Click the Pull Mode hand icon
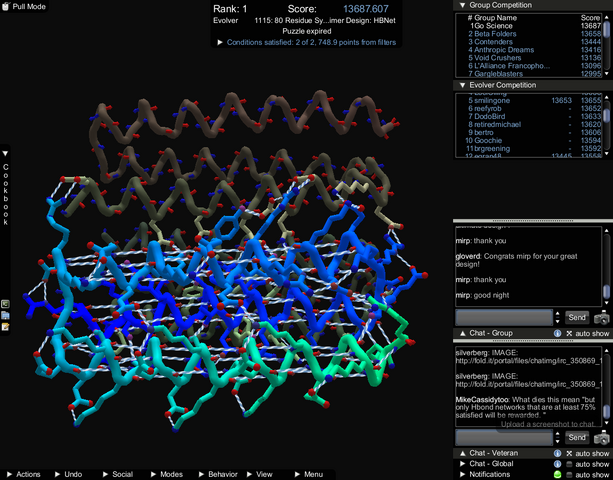613x480 pixels. coord(5,6)
